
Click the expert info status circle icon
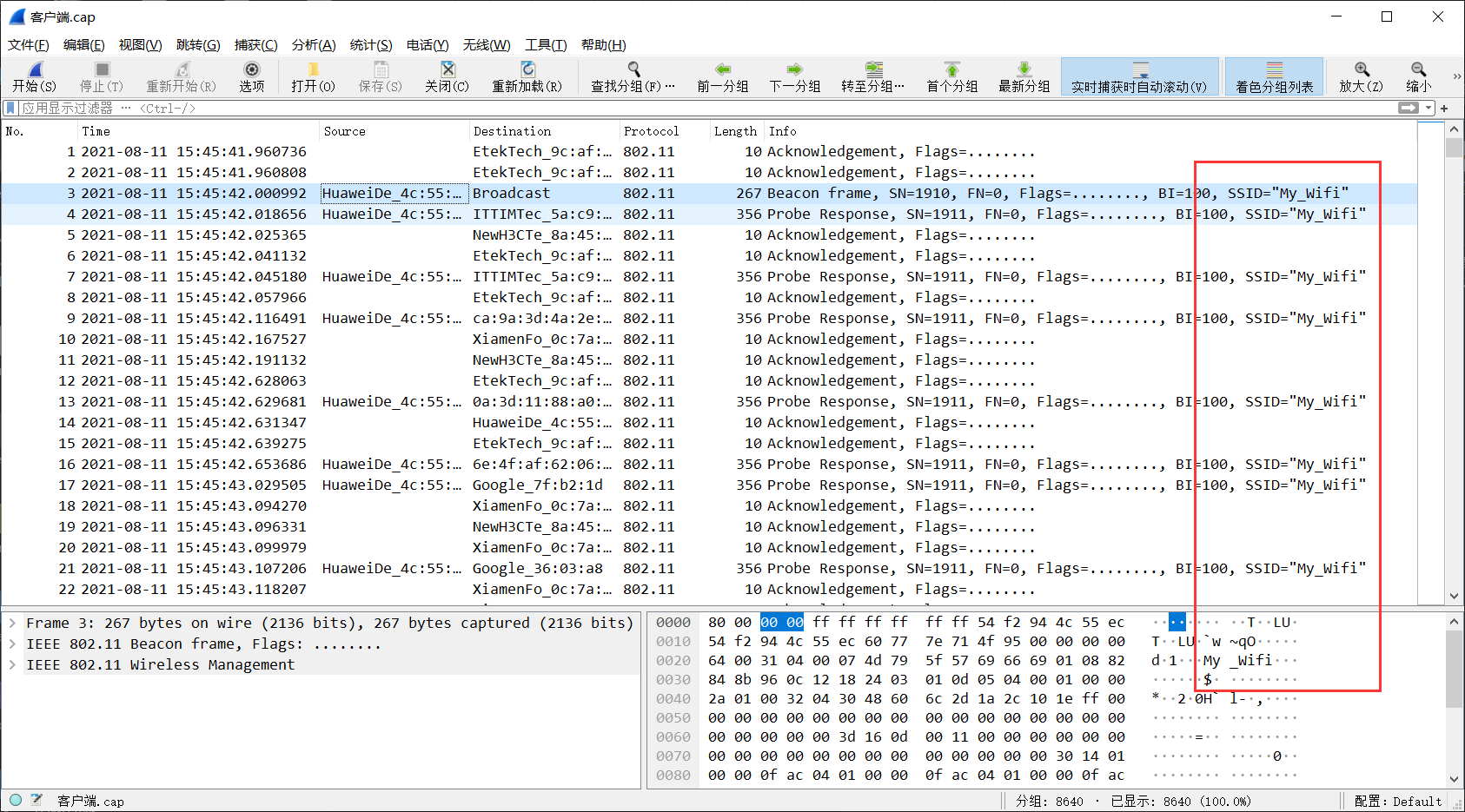tap(16, 801)
